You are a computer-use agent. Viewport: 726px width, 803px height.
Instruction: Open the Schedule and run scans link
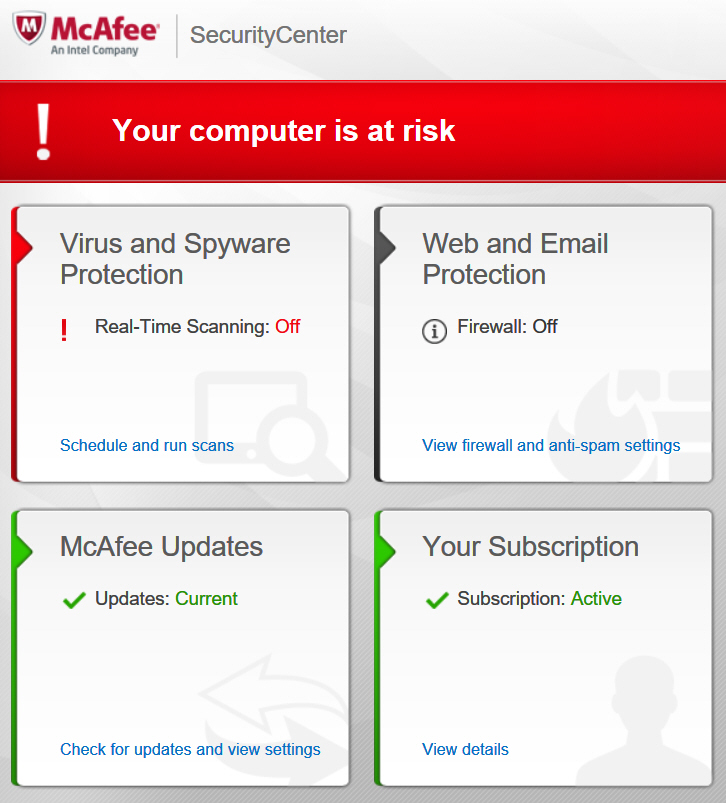147,446
